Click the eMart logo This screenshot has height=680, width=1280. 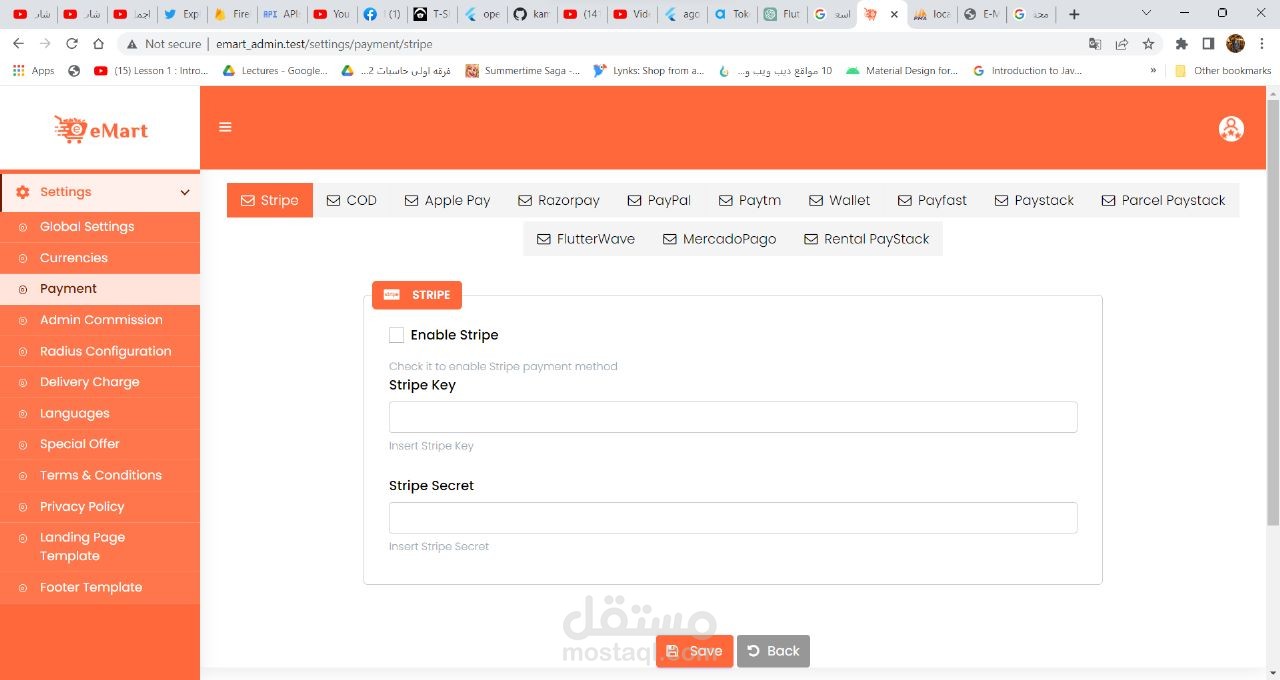tap(101, 129)
